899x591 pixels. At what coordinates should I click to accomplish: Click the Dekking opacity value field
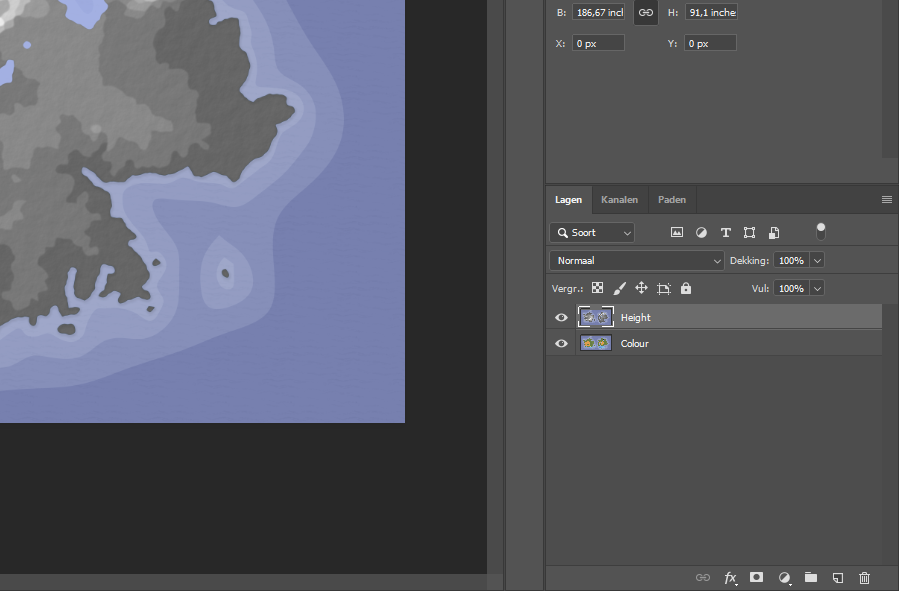[x=791, y=260]
